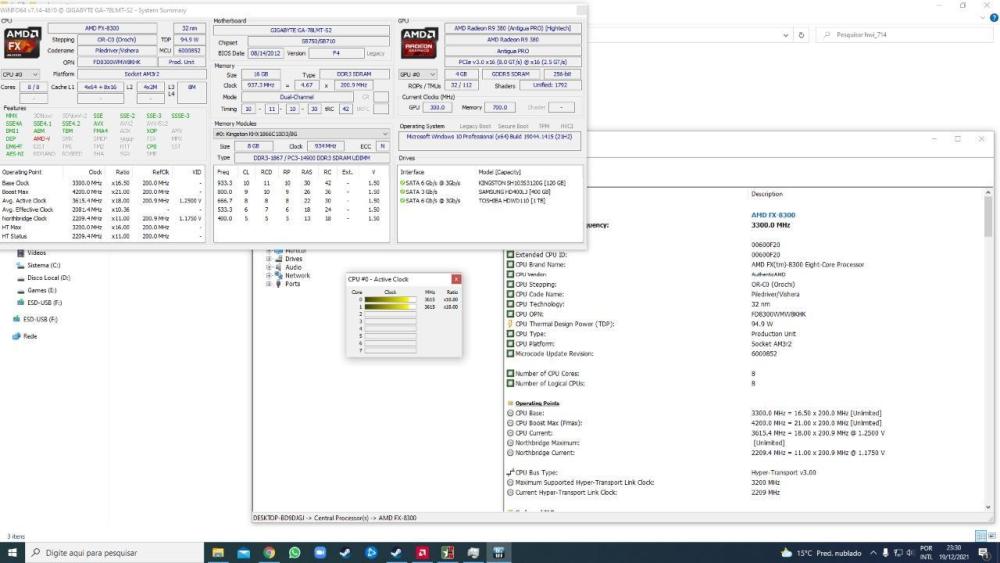Open the memory module Kingston selector dropdown
This screenshot has height=563, width=1000.
pyautogui.click(x=302, y=133)
